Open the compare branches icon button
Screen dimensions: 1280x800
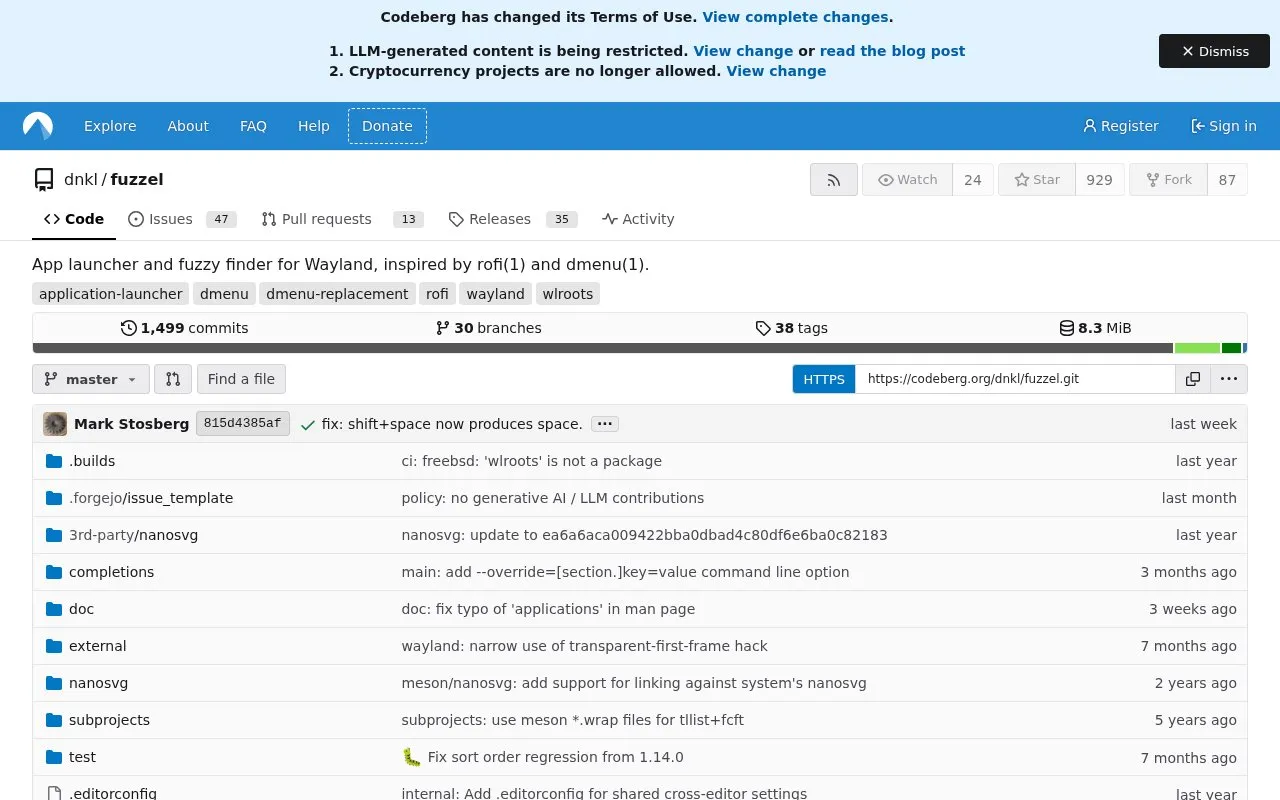point(173,379)
